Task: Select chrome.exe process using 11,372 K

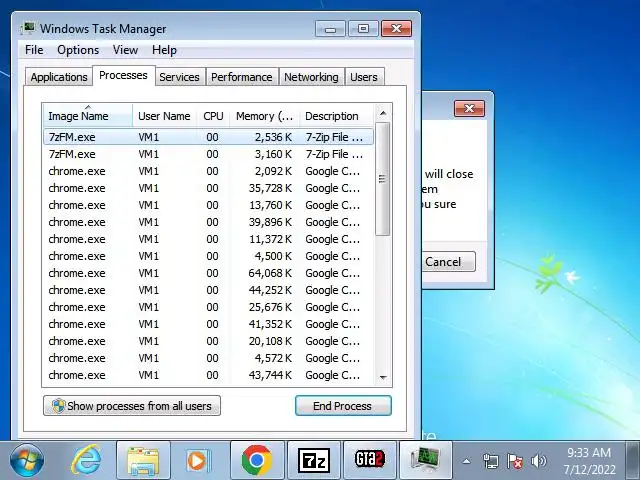Action: 208,239
